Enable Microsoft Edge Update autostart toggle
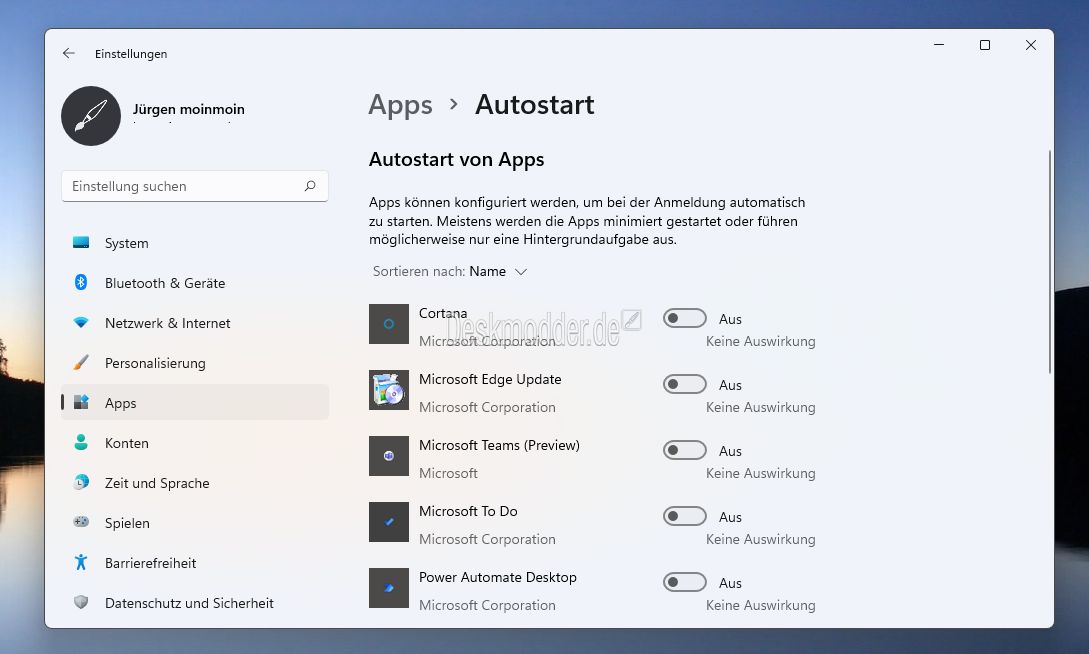 (684, 385)
